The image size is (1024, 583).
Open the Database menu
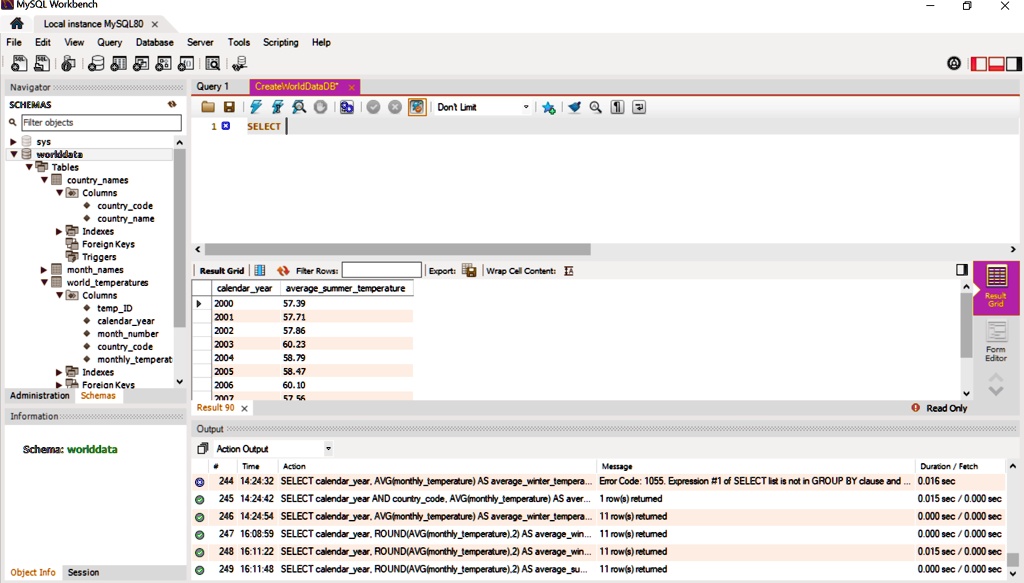(x=154, y=42)
